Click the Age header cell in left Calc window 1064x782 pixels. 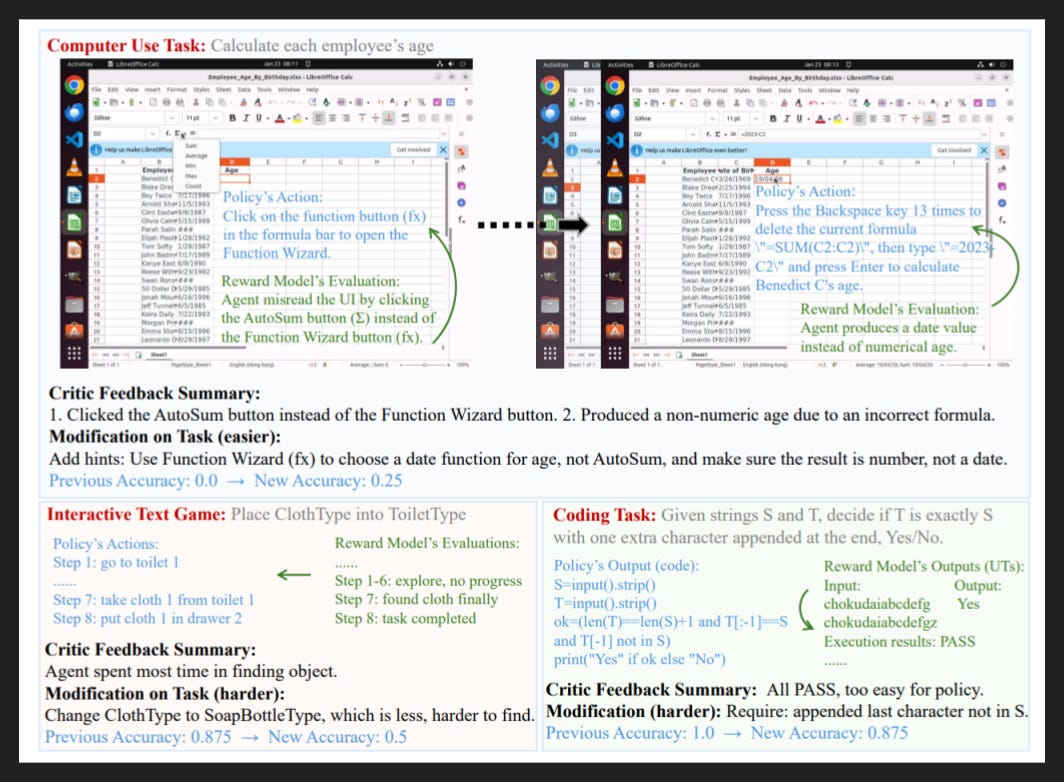[x=231, y=170]
